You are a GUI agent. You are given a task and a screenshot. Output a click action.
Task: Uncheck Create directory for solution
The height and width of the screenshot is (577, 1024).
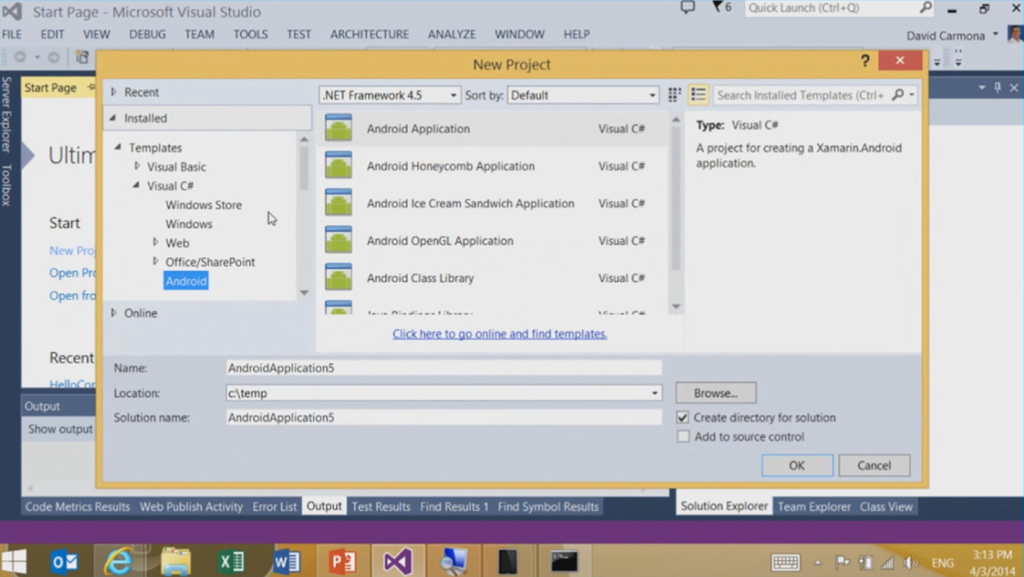682,417
